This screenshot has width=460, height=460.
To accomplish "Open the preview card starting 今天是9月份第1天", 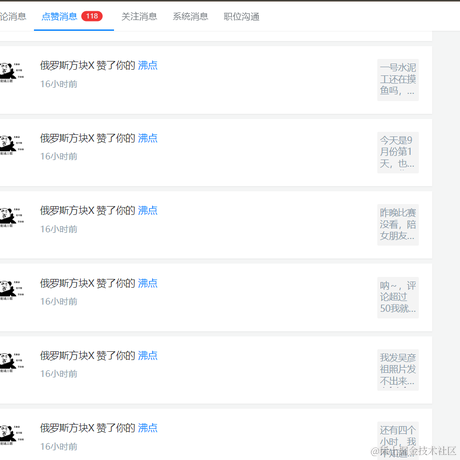I will 398,152.
